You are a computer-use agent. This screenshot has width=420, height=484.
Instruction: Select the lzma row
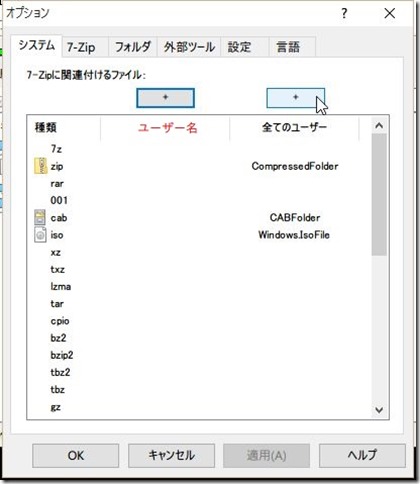tap(60, 286)
